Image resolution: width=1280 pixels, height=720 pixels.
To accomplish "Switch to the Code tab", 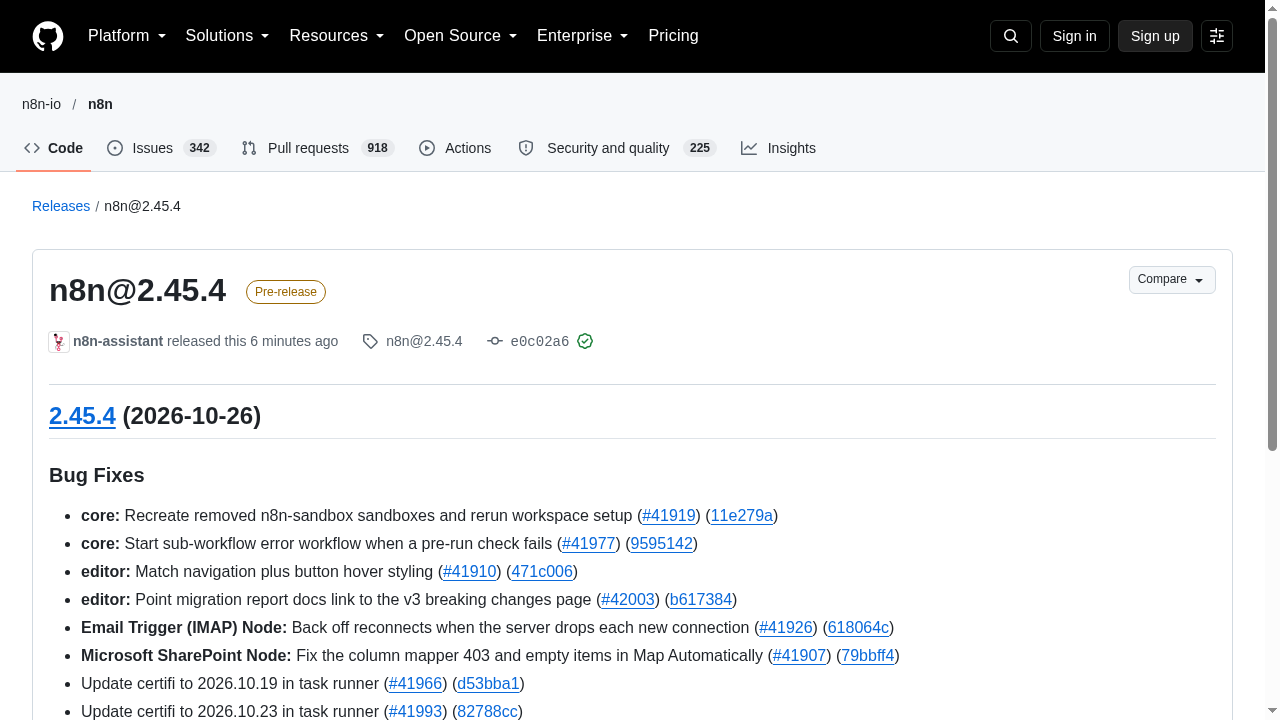I will click(54, 148).
